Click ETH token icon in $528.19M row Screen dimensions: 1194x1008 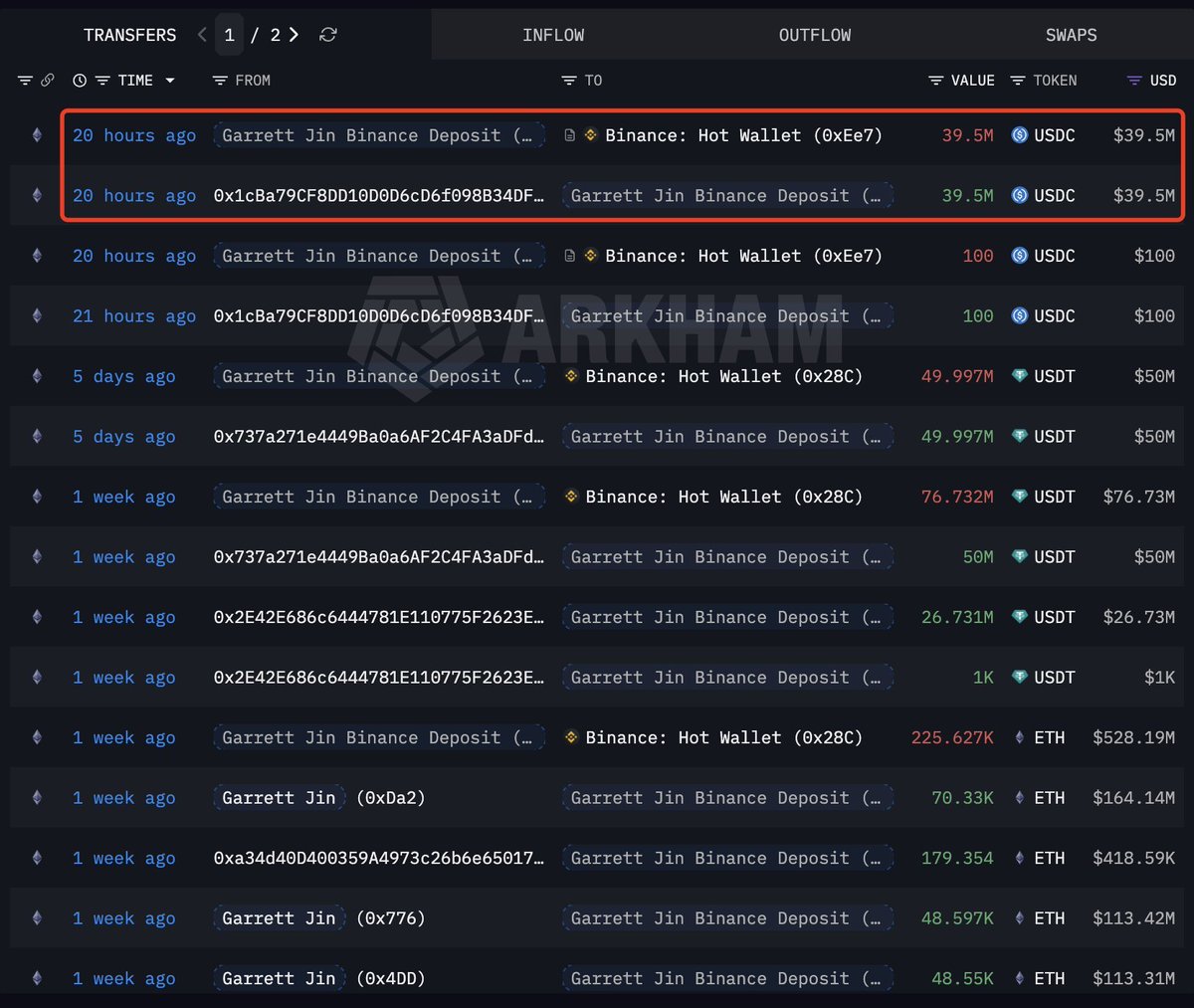tap(1019, 737)
